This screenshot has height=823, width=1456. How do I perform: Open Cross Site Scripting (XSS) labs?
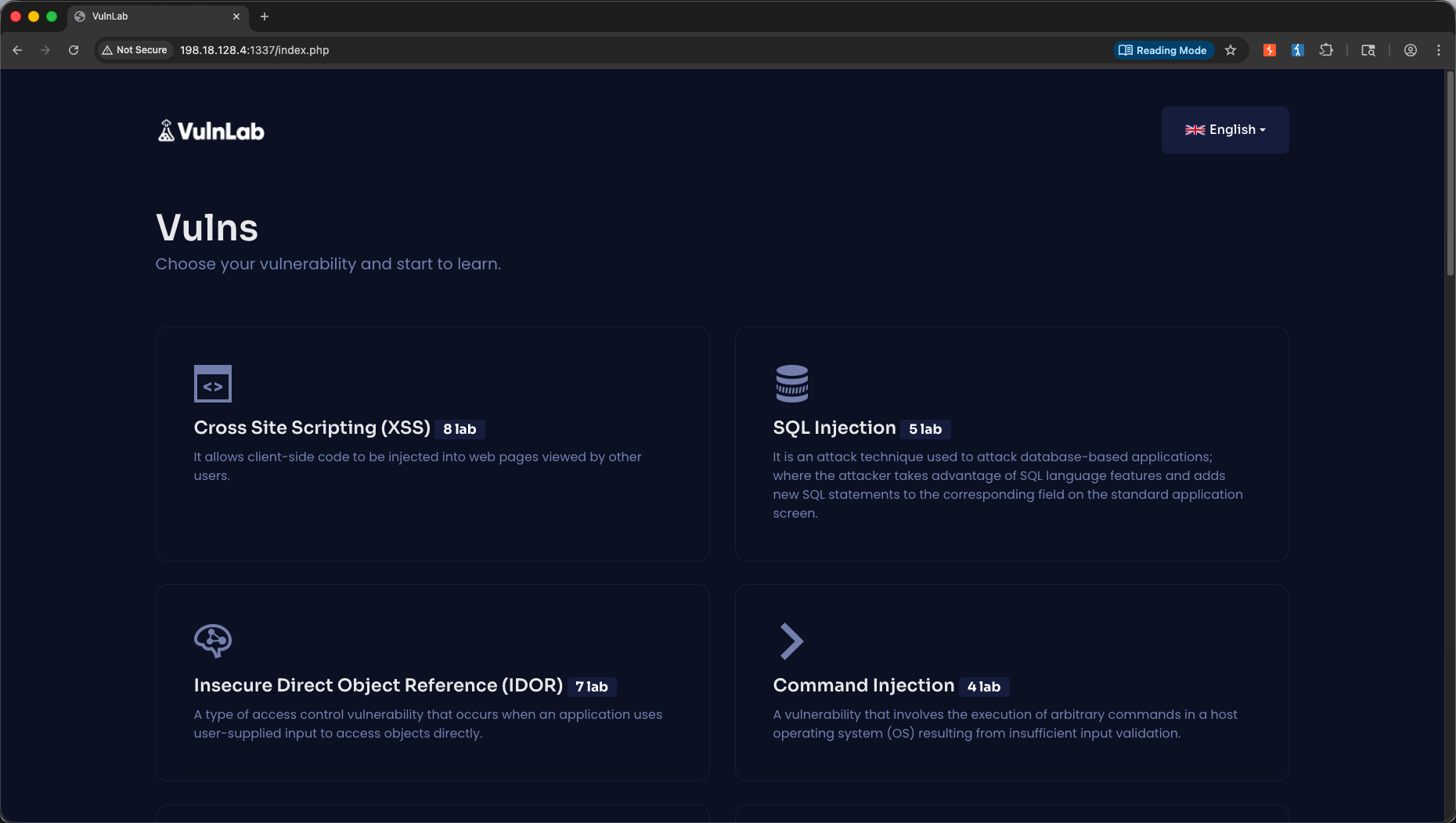point(312,428)
